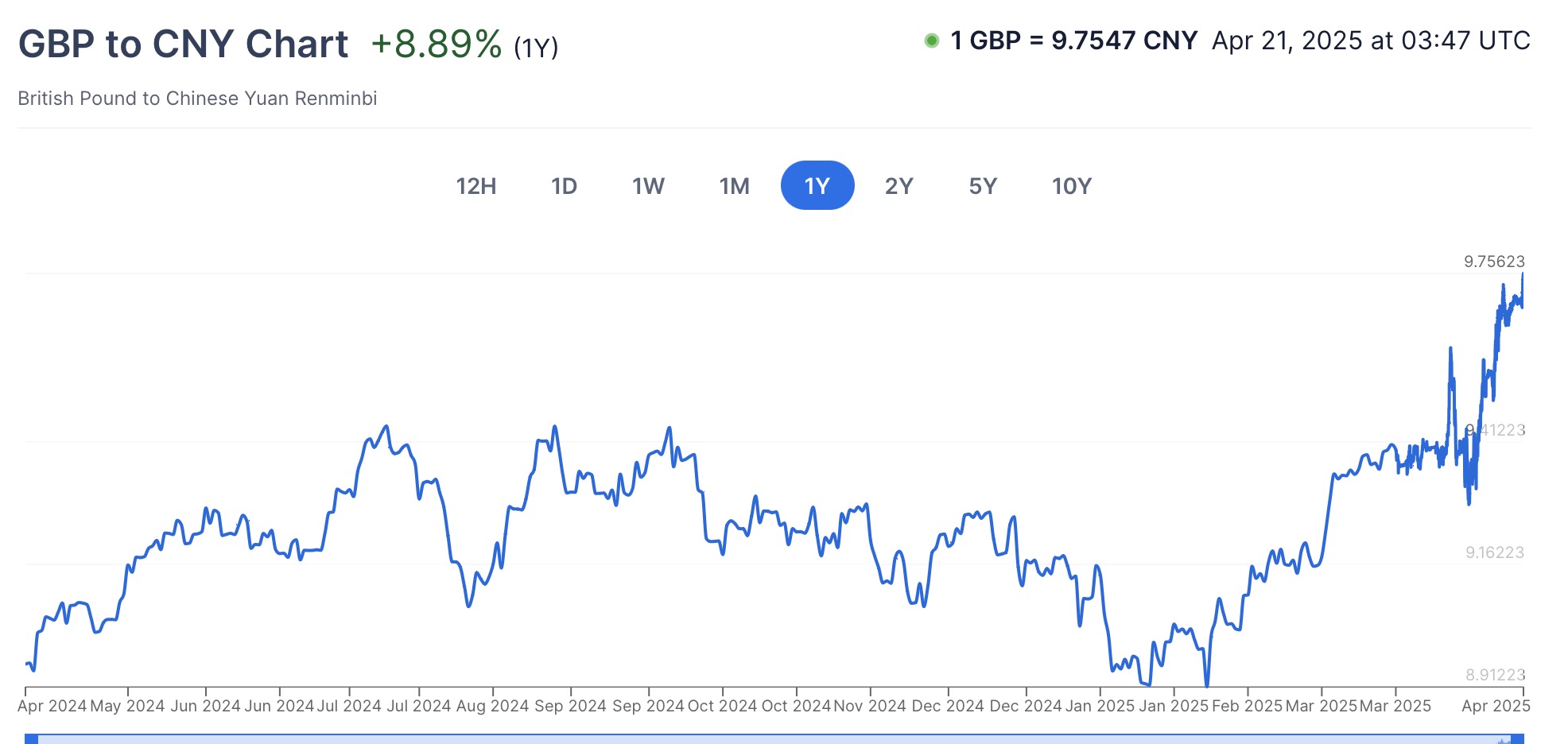Click the blue range selector bar

coord(784,738)
